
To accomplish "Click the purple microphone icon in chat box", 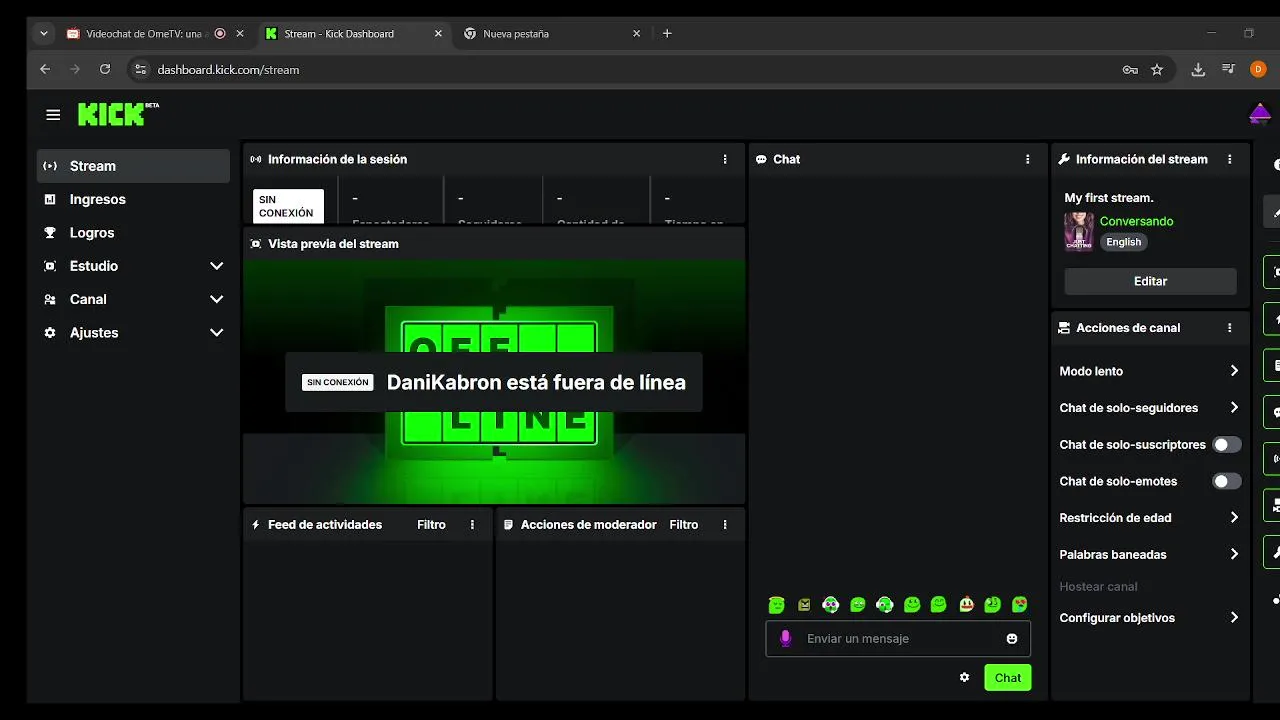I will pos(786,638).
